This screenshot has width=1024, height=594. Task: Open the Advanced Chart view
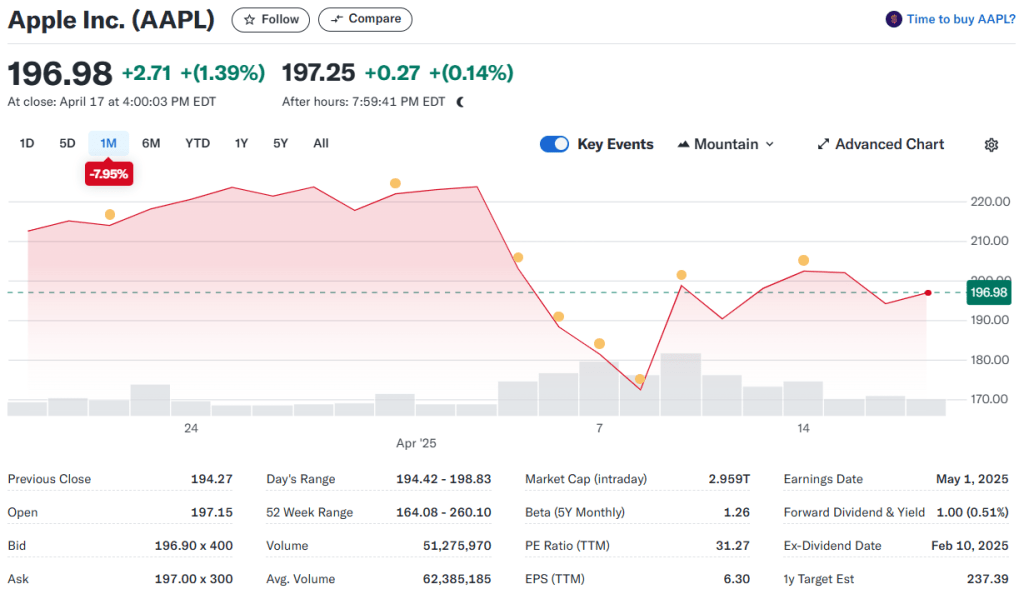pyautogui.click(x=880, y=144)
